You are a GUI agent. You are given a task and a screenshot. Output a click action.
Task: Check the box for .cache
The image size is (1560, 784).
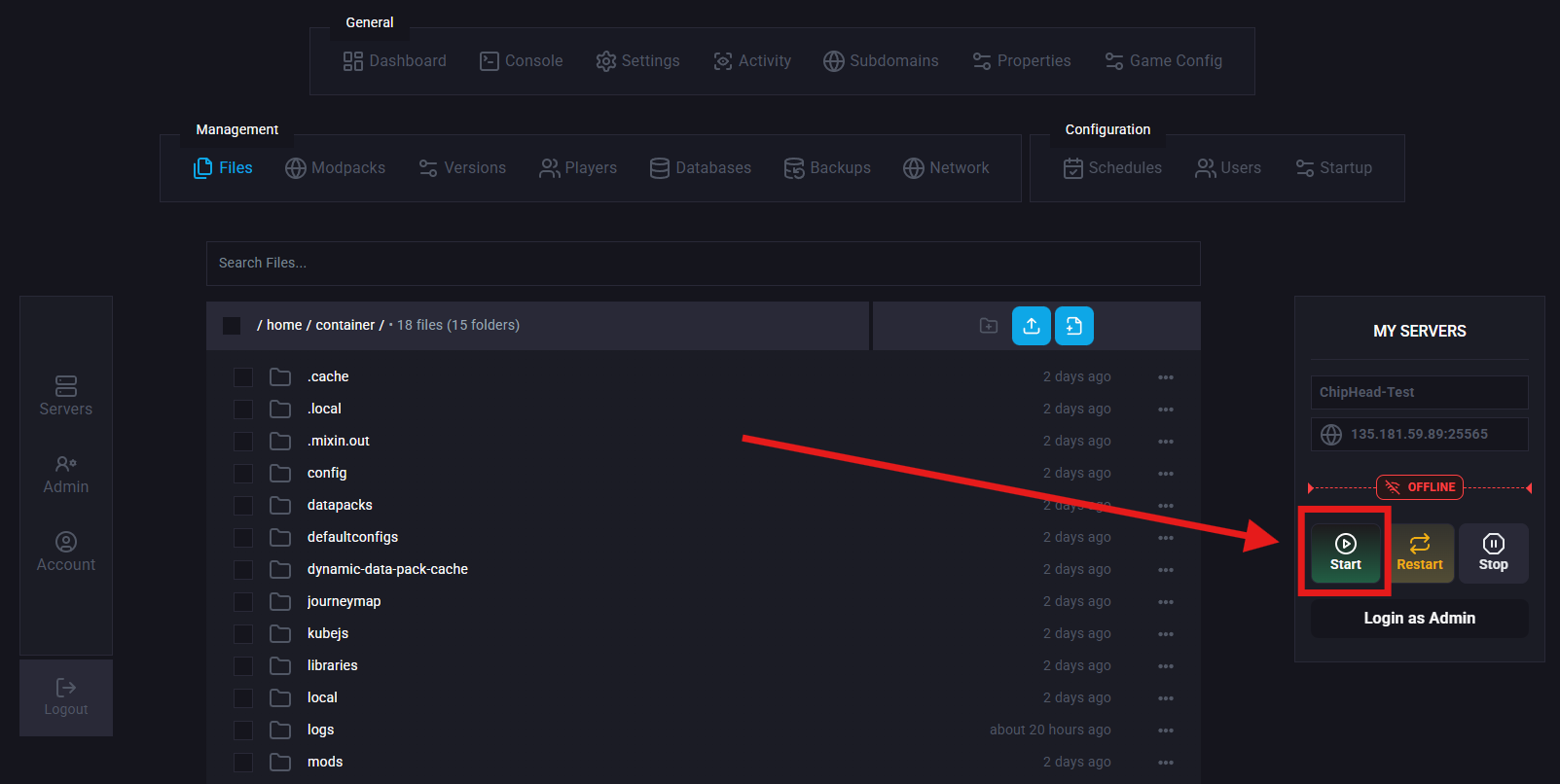pos(243,377)
